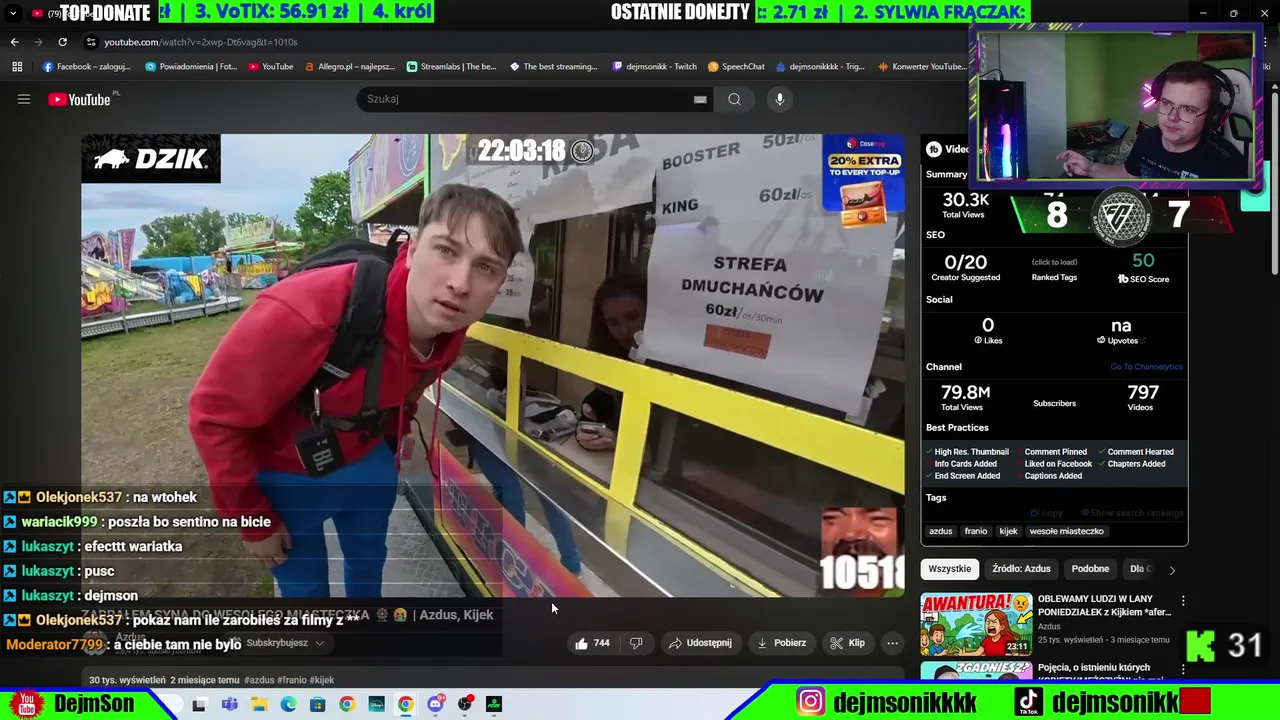Open site info icon in address bar

91,42
